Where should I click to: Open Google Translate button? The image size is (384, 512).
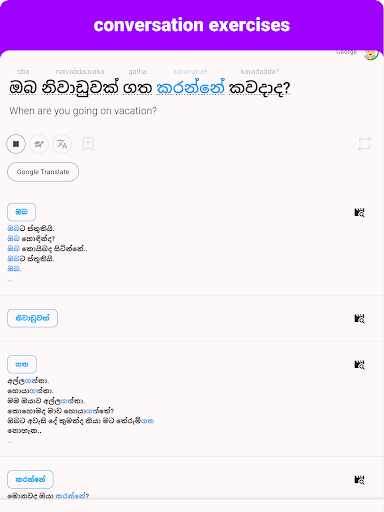tap(43, 172)
